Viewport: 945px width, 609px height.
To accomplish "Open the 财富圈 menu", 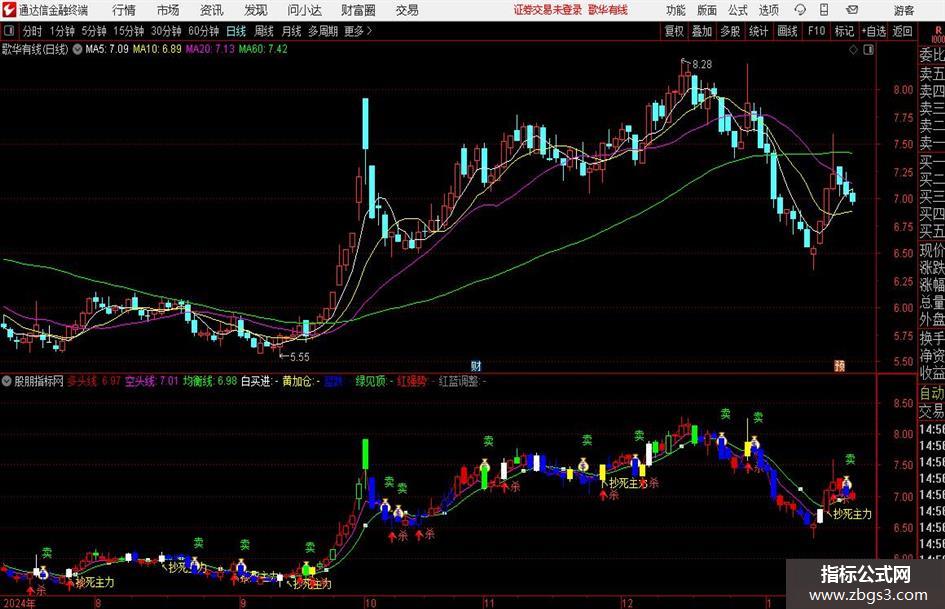I will point(358,10).
